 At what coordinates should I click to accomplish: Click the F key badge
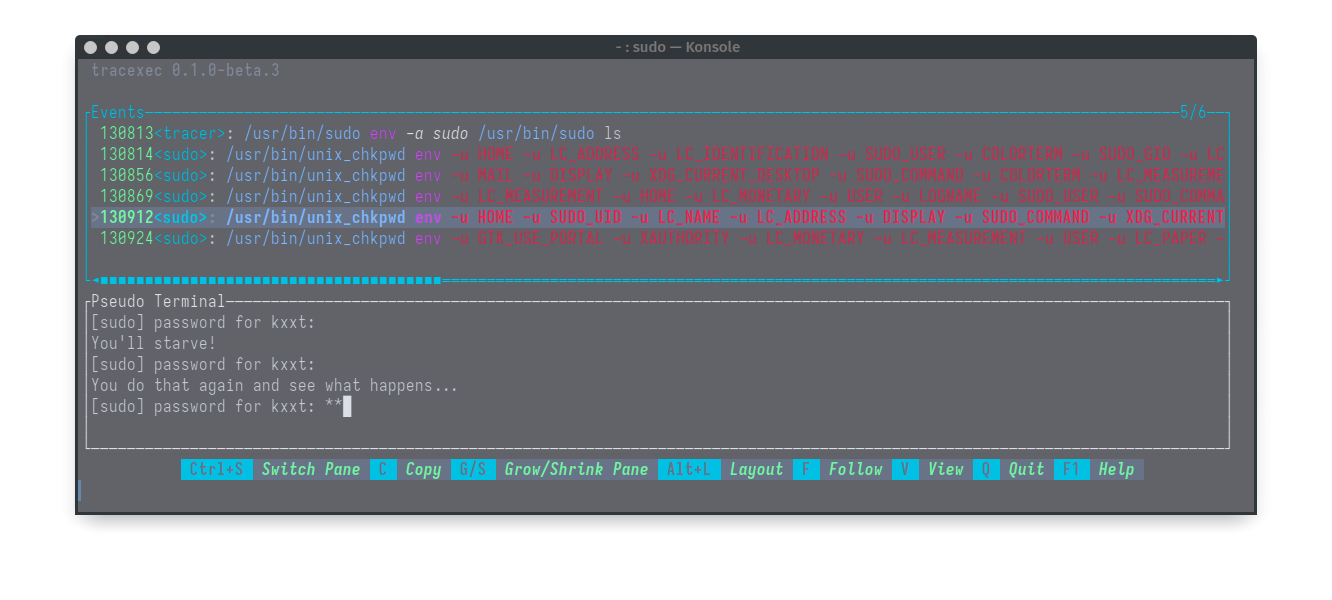(806, 469)
